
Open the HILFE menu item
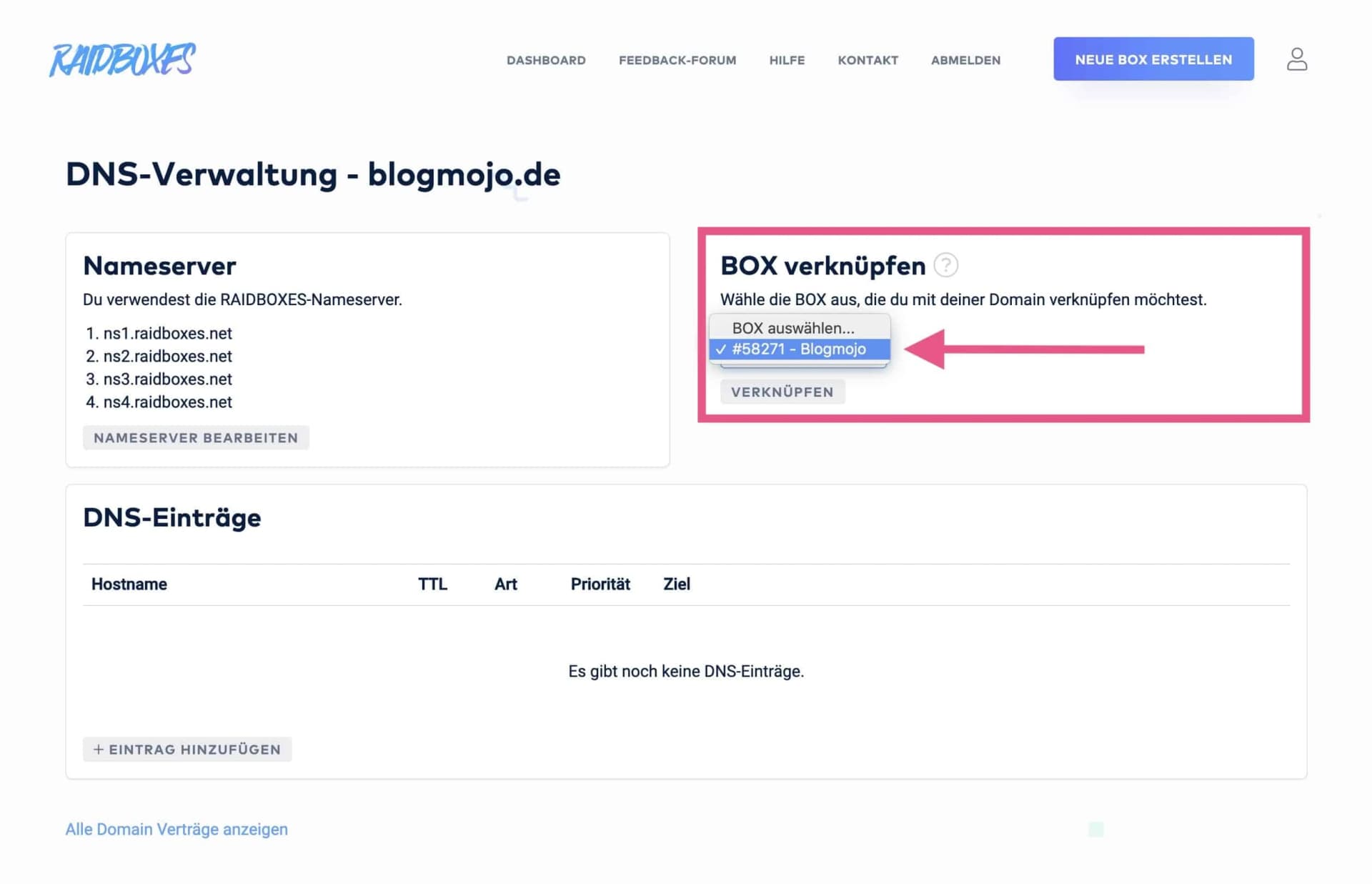(x=787, y=60)
